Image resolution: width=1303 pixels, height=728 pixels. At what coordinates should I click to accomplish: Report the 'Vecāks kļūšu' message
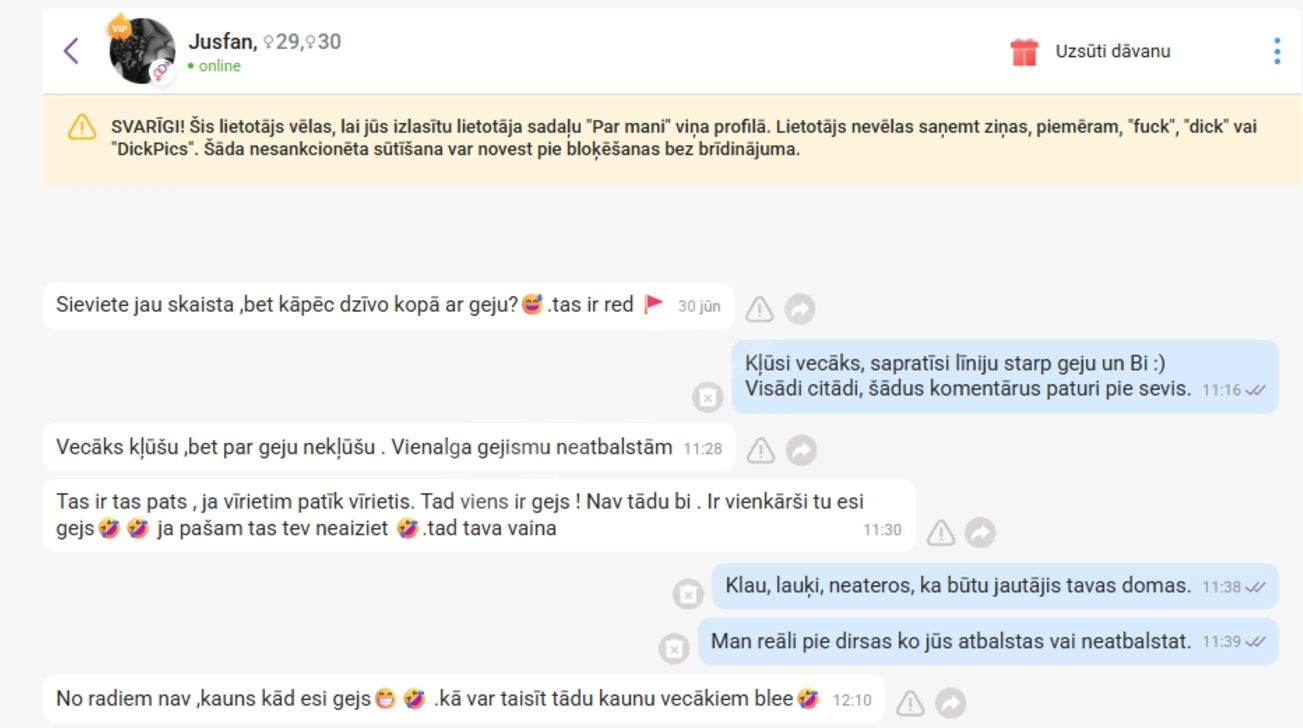click(x=761, y=451)
